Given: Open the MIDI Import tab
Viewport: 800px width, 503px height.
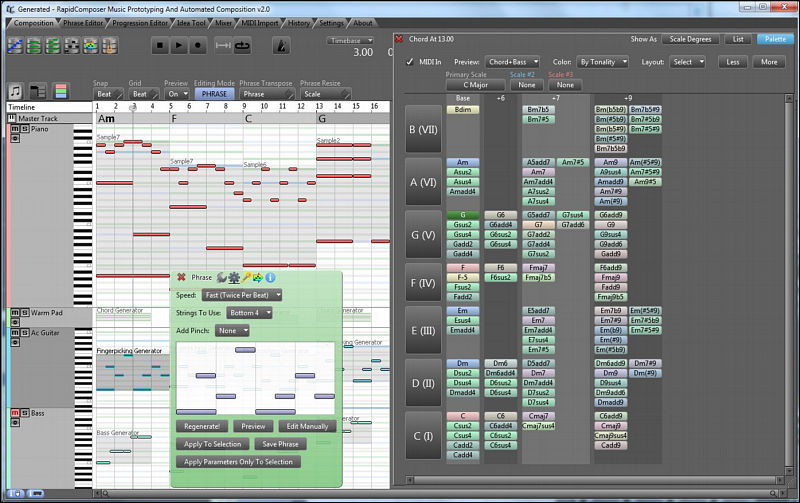Looking at the screenshot, I should click(260, 23).
